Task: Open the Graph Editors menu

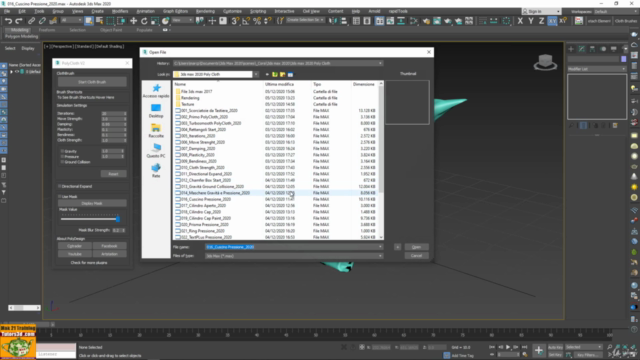Action: click(176, 11)
